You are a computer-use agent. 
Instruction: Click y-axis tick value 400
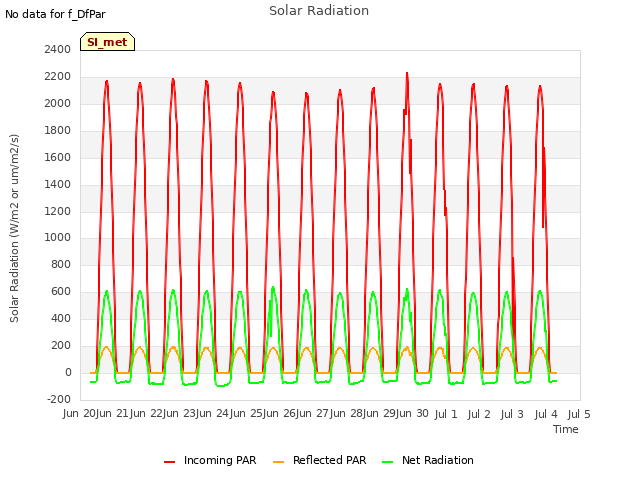tap(61, 318)
